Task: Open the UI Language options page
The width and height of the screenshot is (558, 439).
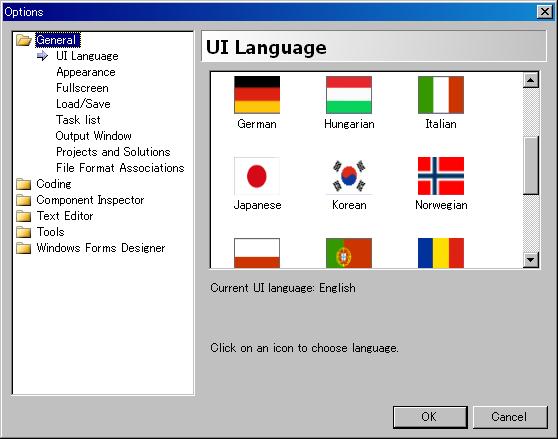Action: tap(87, 56)
